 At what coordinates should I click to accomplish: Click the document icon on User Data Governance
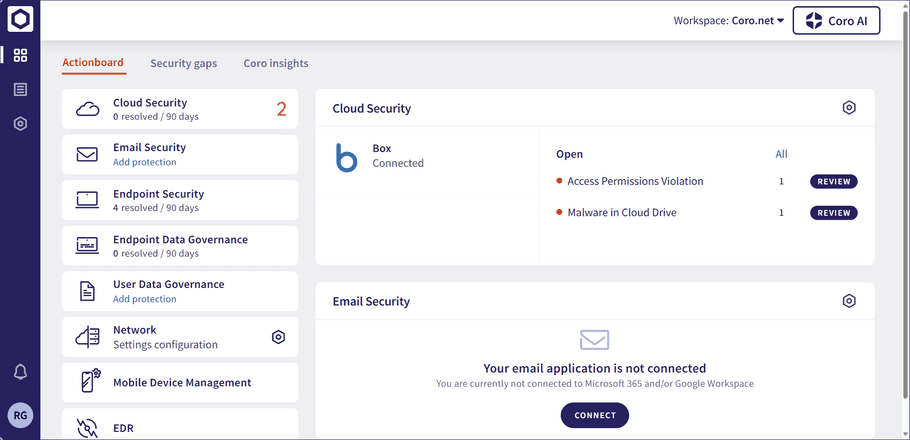87,291
